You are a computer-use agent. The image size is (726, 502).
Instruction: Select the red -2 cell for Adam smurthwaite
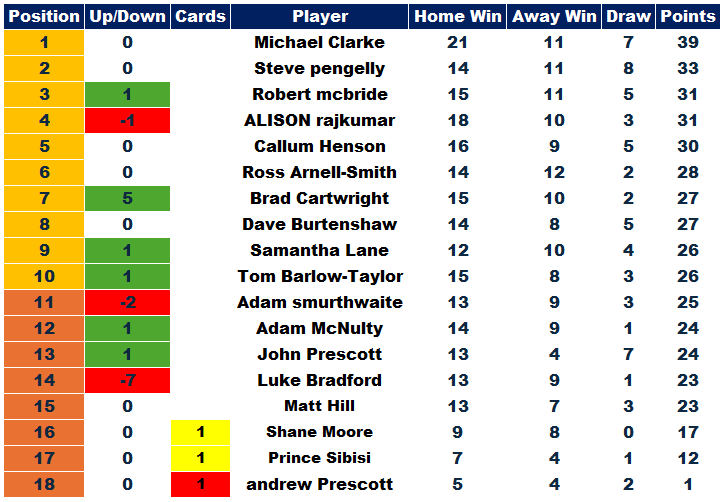127,302
